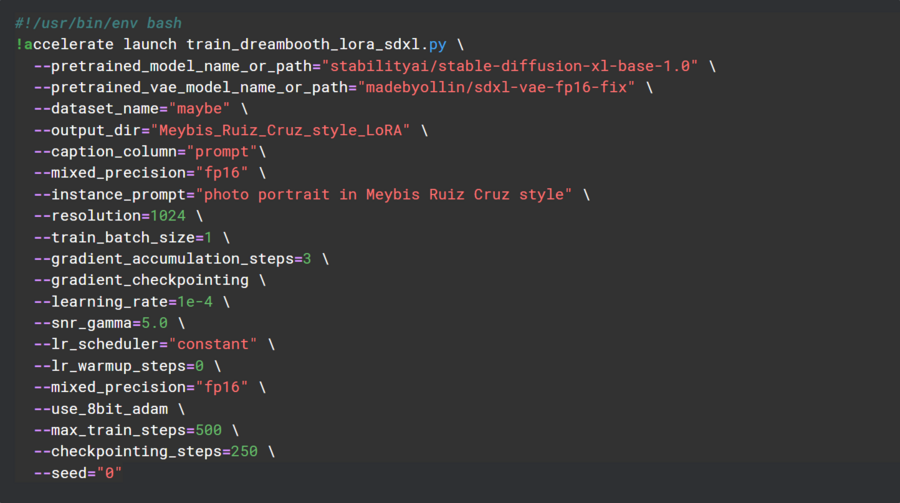900x503 pixels.
Task: Click the '--train_batch_size' argument
Action: point(114,237)
